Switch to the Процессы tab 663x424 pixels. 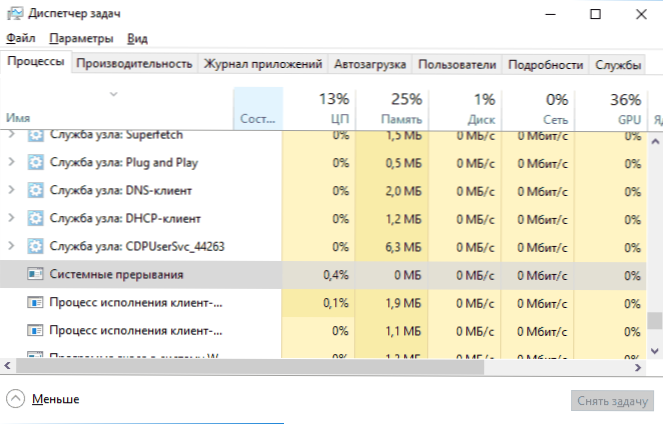36,62
